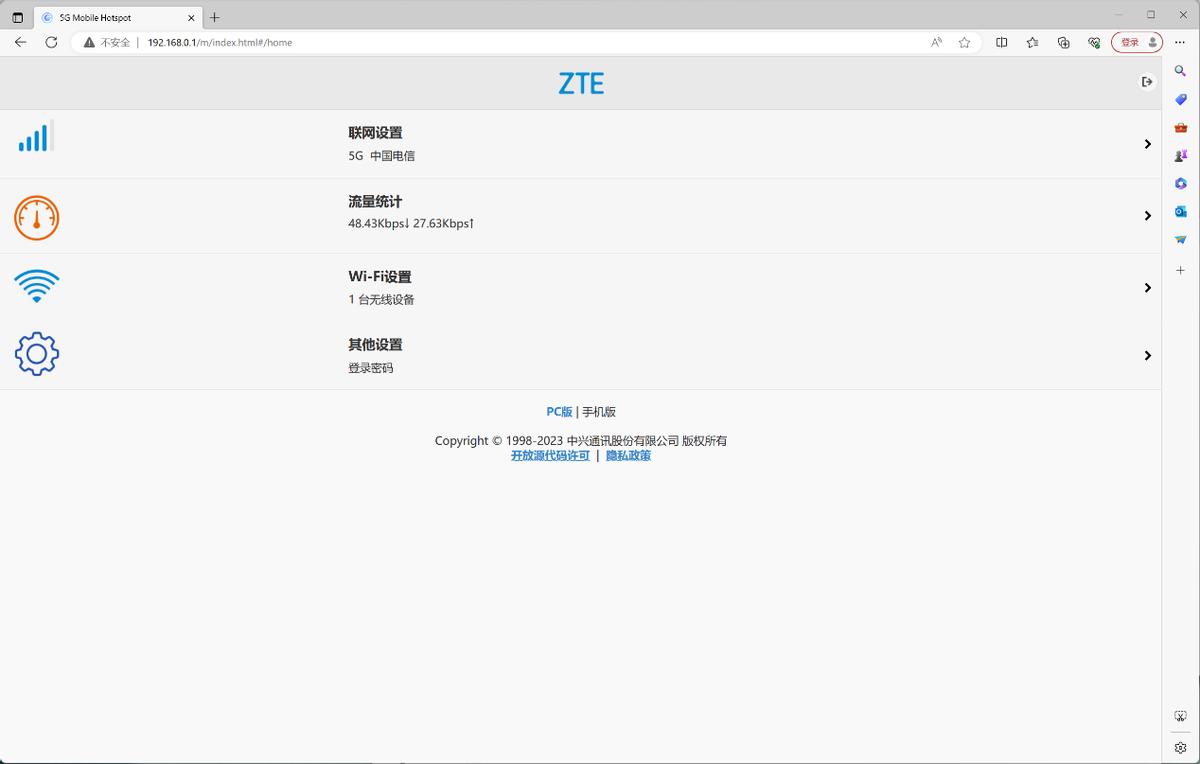
Task: Click the 隐私政策 privacy policy link
Action: [x=628, y=455]
